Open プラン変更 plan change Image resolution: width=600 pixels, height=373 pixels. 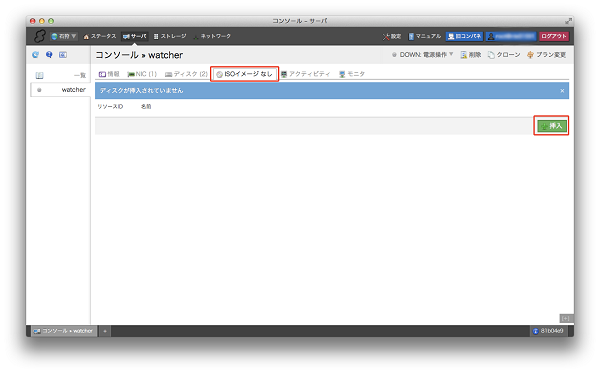click(x=546, y=55)
